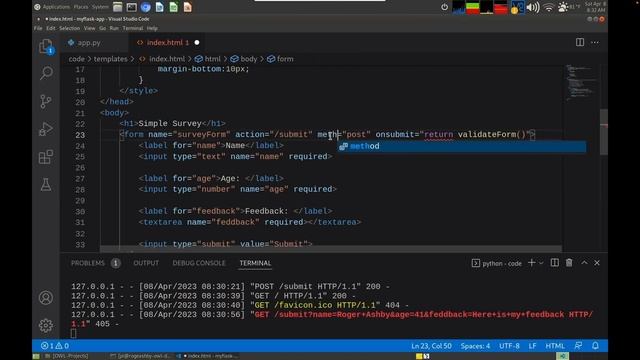
Task: Change line ending via LF status item
Action: [532, 346]
